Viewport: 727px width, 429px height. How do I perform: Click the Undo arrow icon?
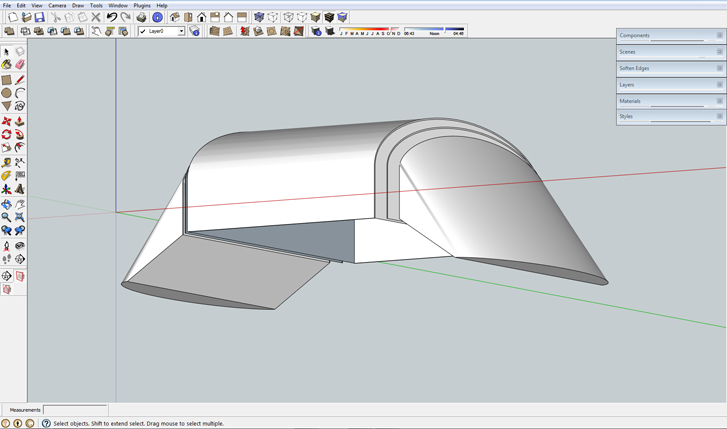(x=112, y=17)
